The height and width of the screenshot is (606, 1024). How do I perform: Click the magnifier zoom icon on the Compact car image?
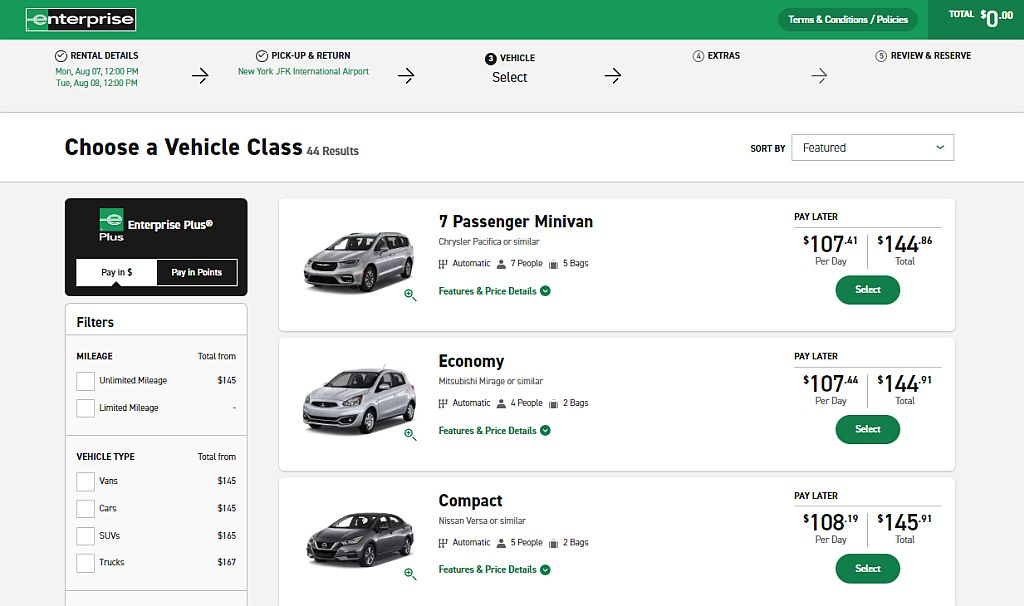point(410,573)
